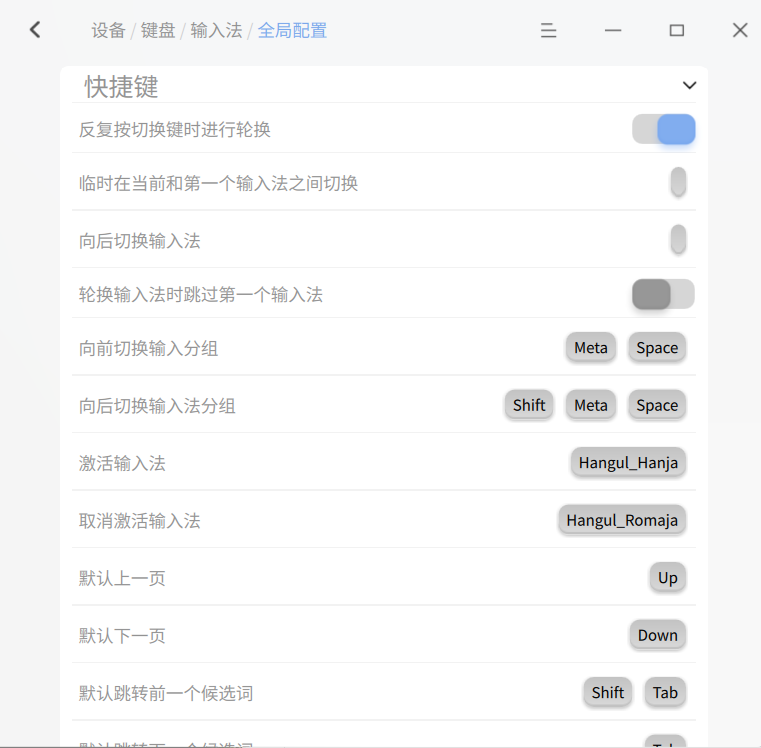
Task: Select the 临时在当前和第一个输入法之间切换 label
Action: coord(218,183)
